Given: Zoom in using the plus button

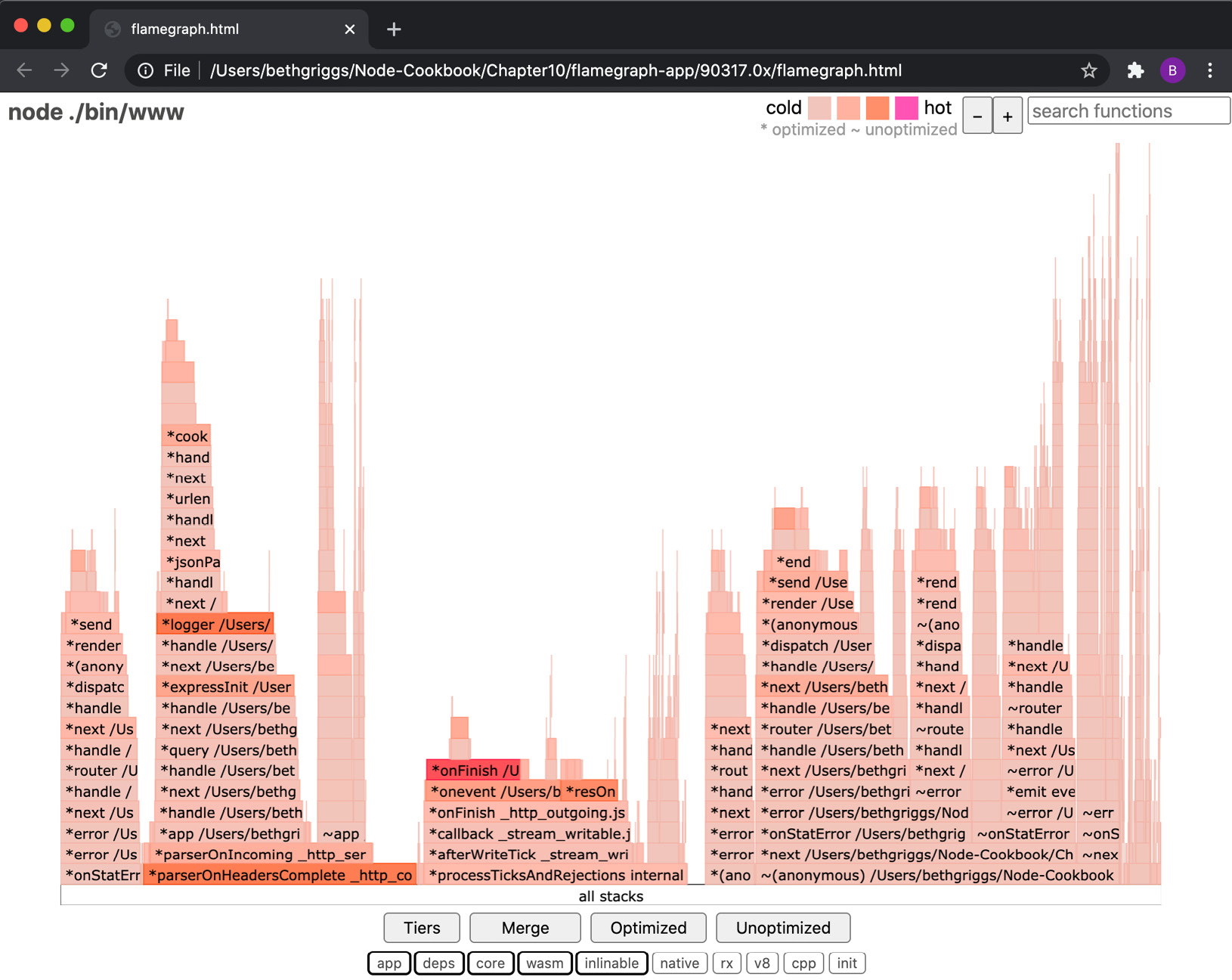Looking at the screenshot, I should pyautogui.click(x=1008, y=115).
